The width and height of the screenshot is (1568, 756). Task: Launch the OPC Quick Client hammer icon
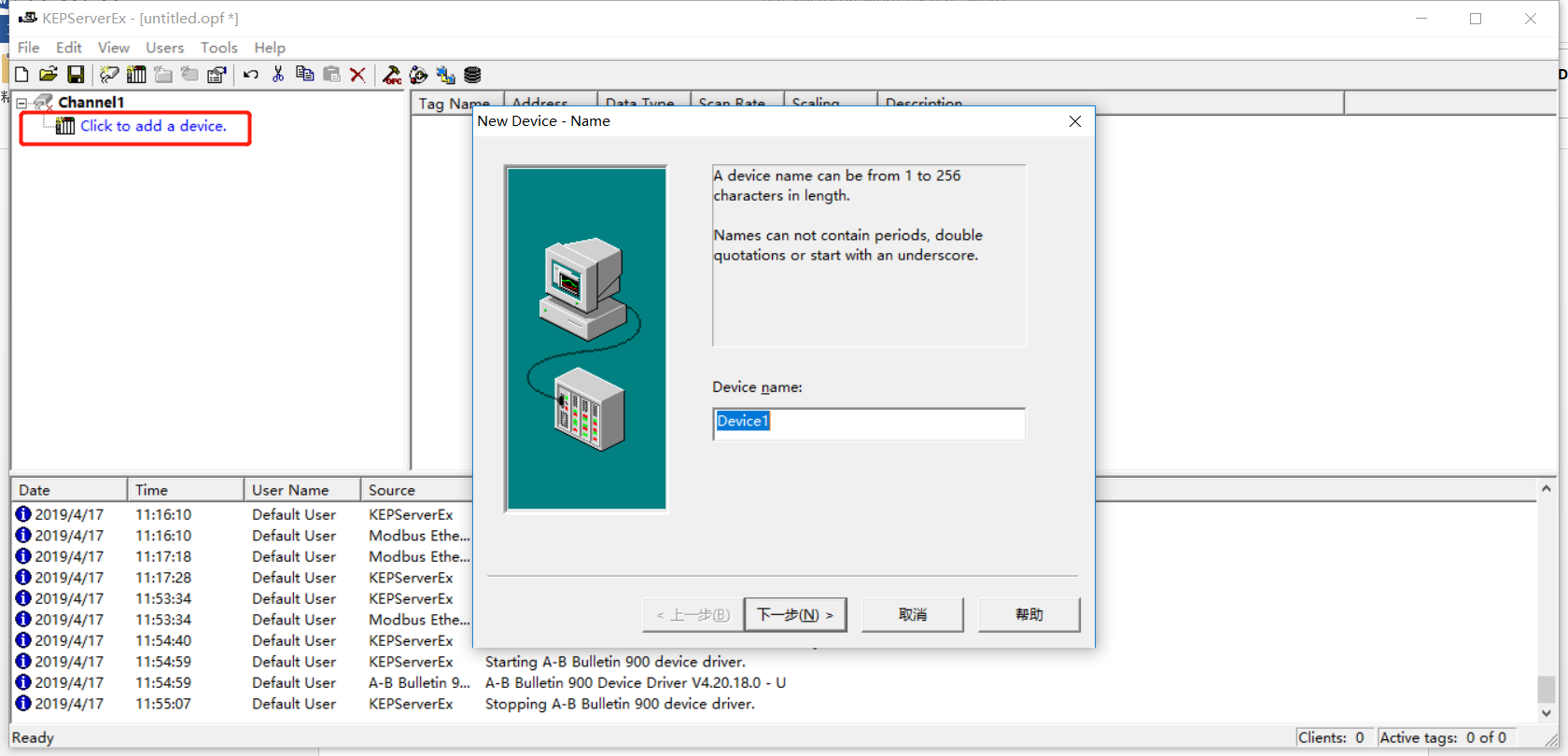pos(392,75)
